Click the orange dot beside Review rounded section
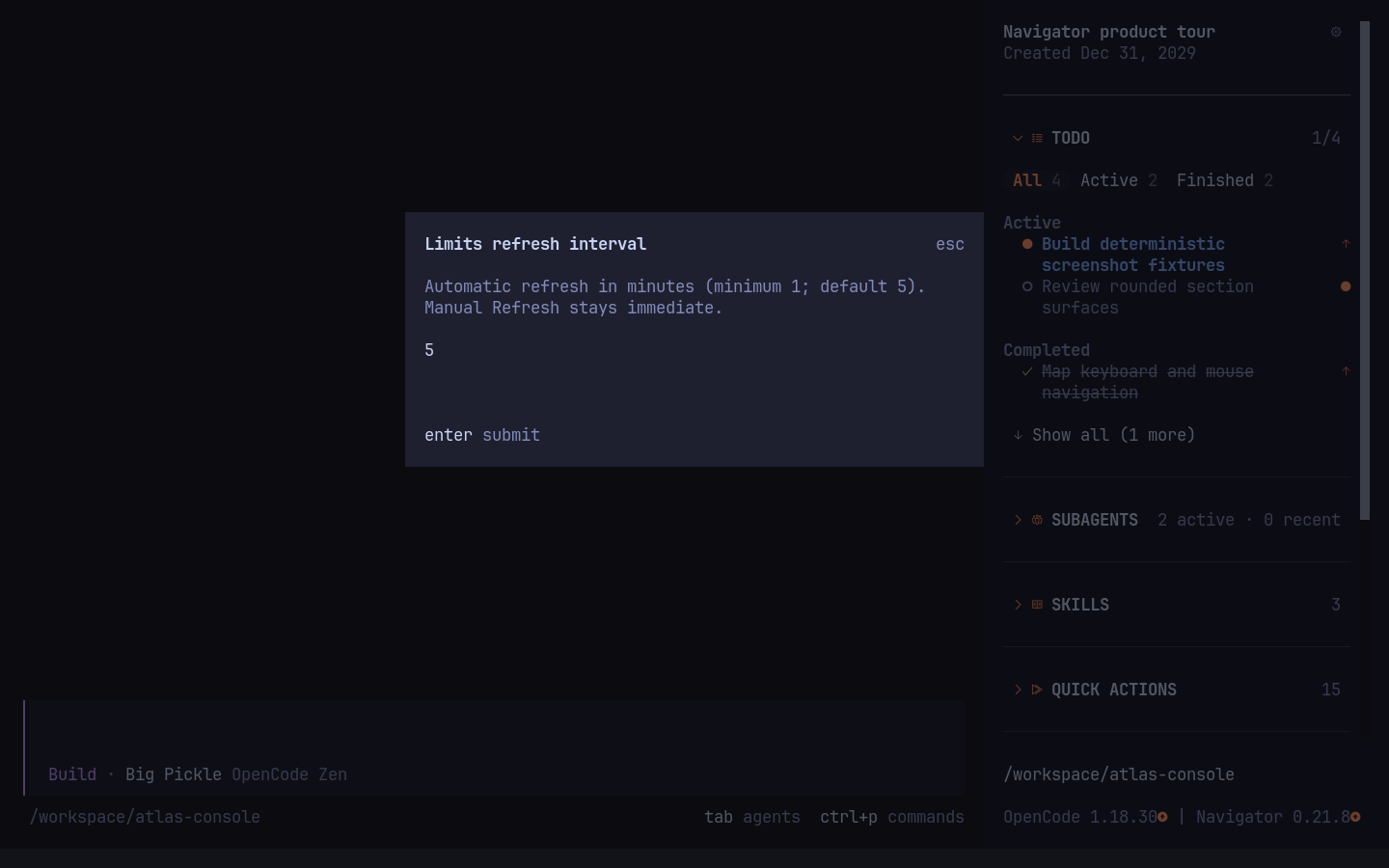Screen dimensions: 1389x868 [1346, 286]
